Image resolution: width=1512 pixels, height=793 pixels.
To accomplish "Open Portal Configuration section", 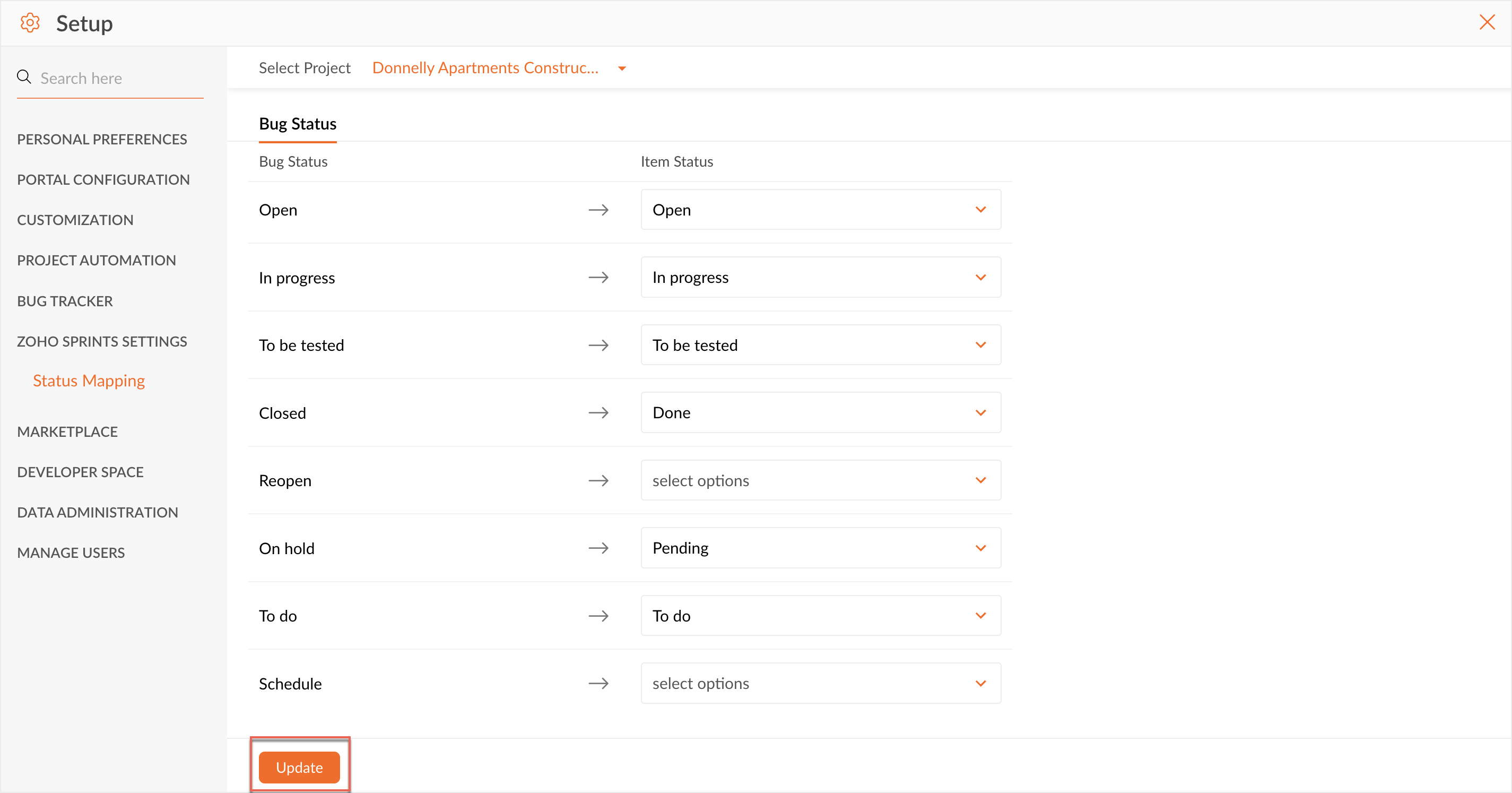I will click(x=103, y=180).
